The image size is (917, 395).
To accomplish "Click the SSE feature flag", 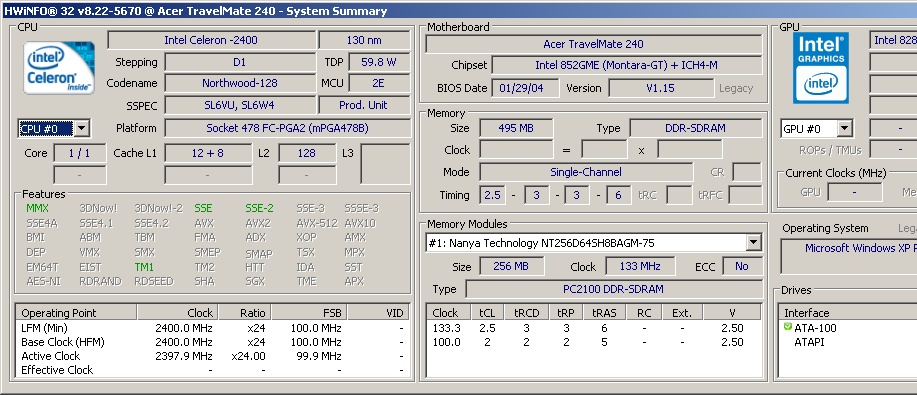I will (204, 208).
